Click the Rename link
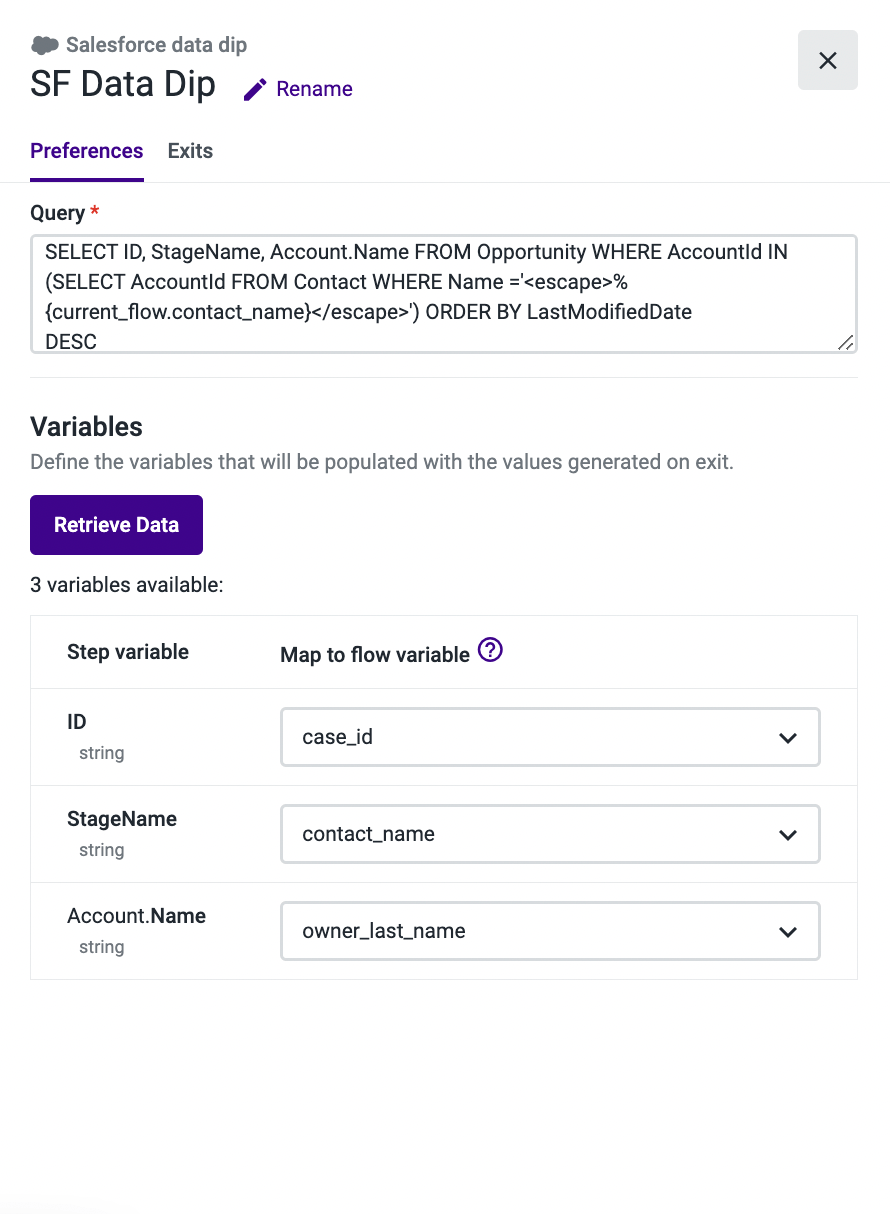This screenshot has height=1214, width=890. [x=314, y=89]
